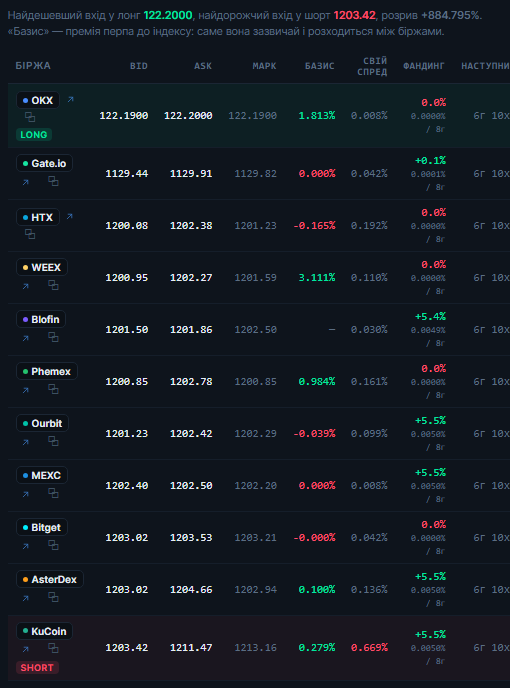The height and width of the screenshot is (688, 510).
Task: Select the Bitget exchange badge
Action: point(42,527)
